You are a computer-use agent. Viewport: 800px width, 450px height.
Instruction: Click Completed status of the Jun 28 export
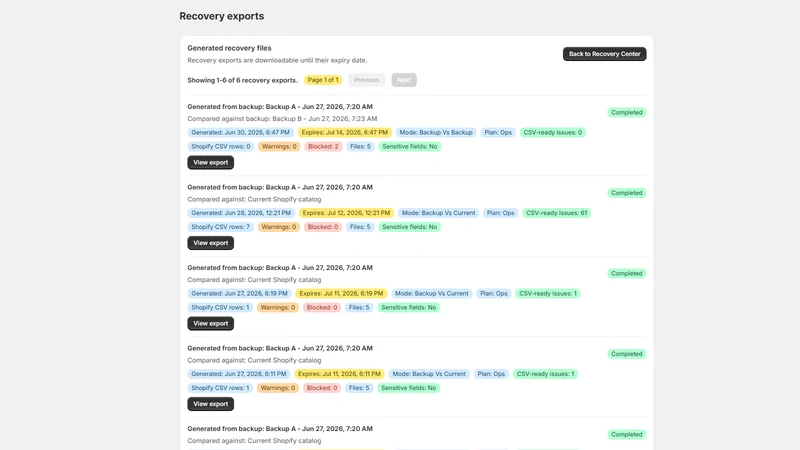pos(627,193)
